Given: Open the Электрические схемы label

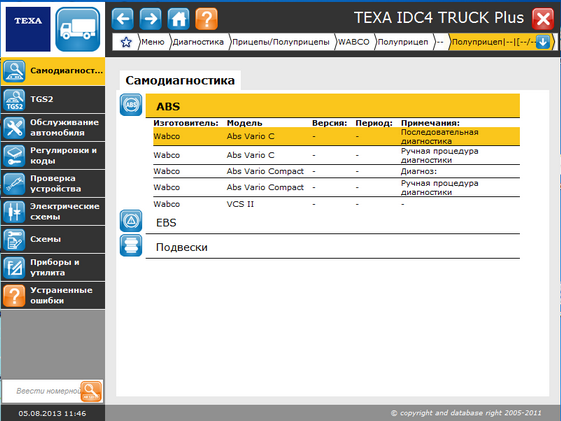Looking at the screenshot, I should (x=65, y=212).
